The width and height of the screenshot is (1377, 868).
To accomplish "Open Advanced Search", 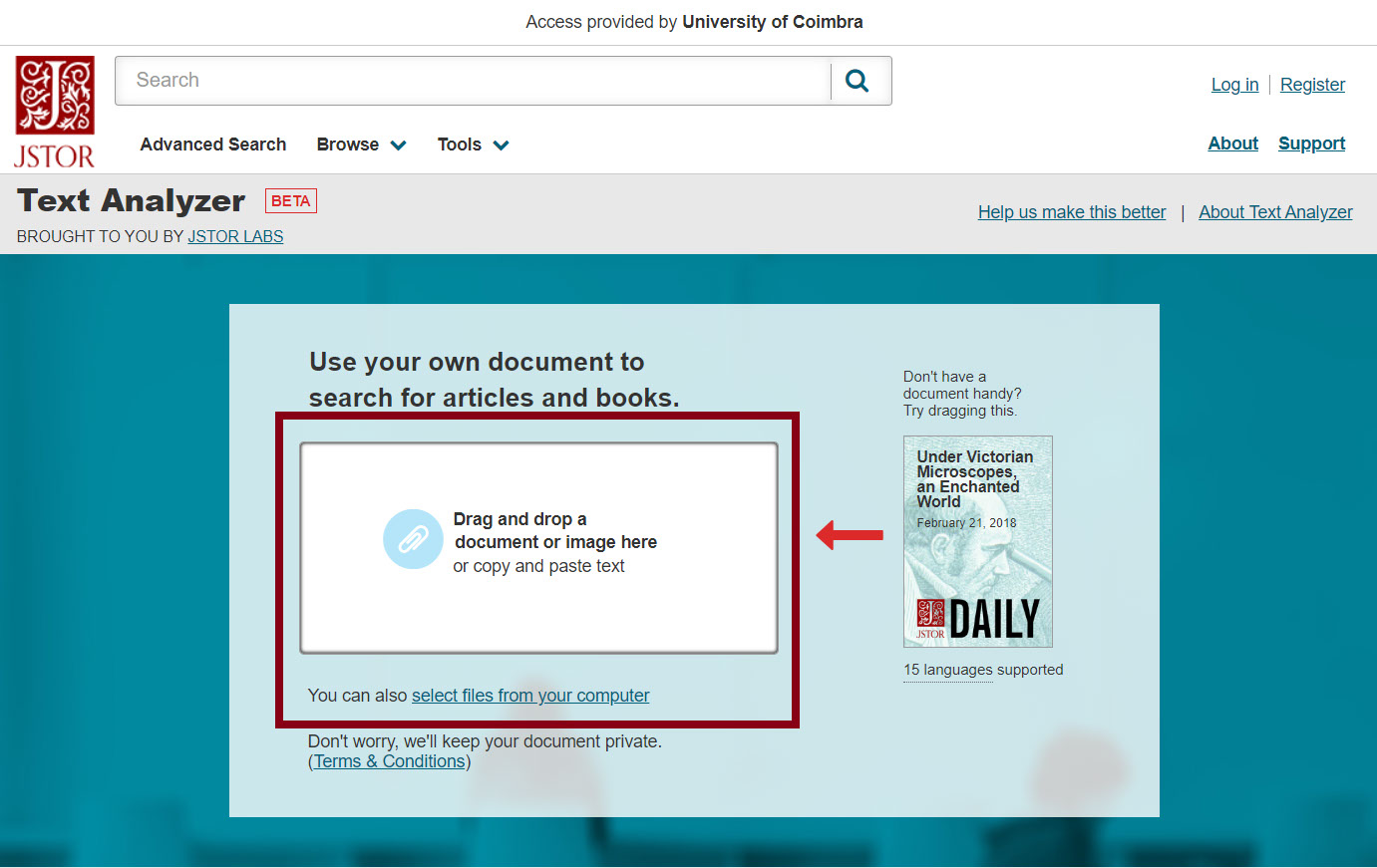I will coord(212,145).
